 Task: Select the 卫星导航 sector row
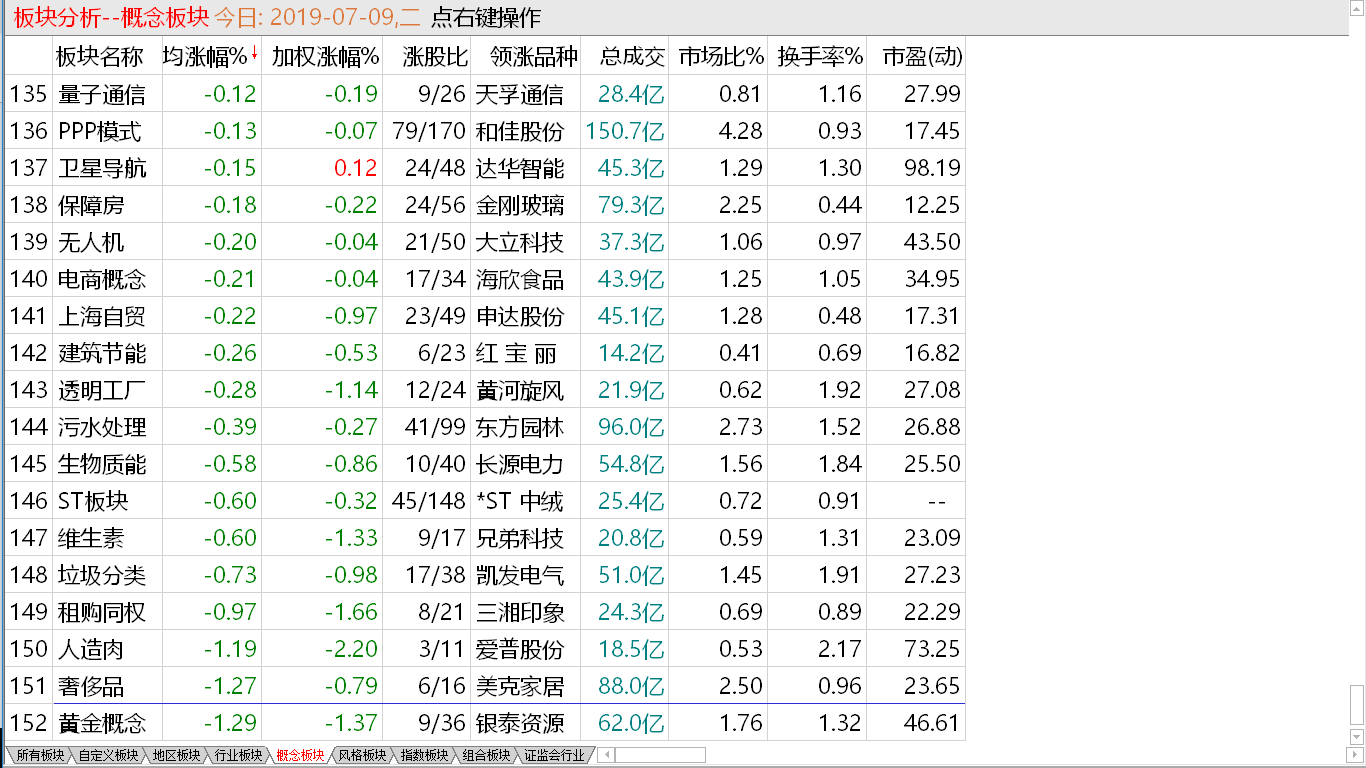click(x=485, y=168)
